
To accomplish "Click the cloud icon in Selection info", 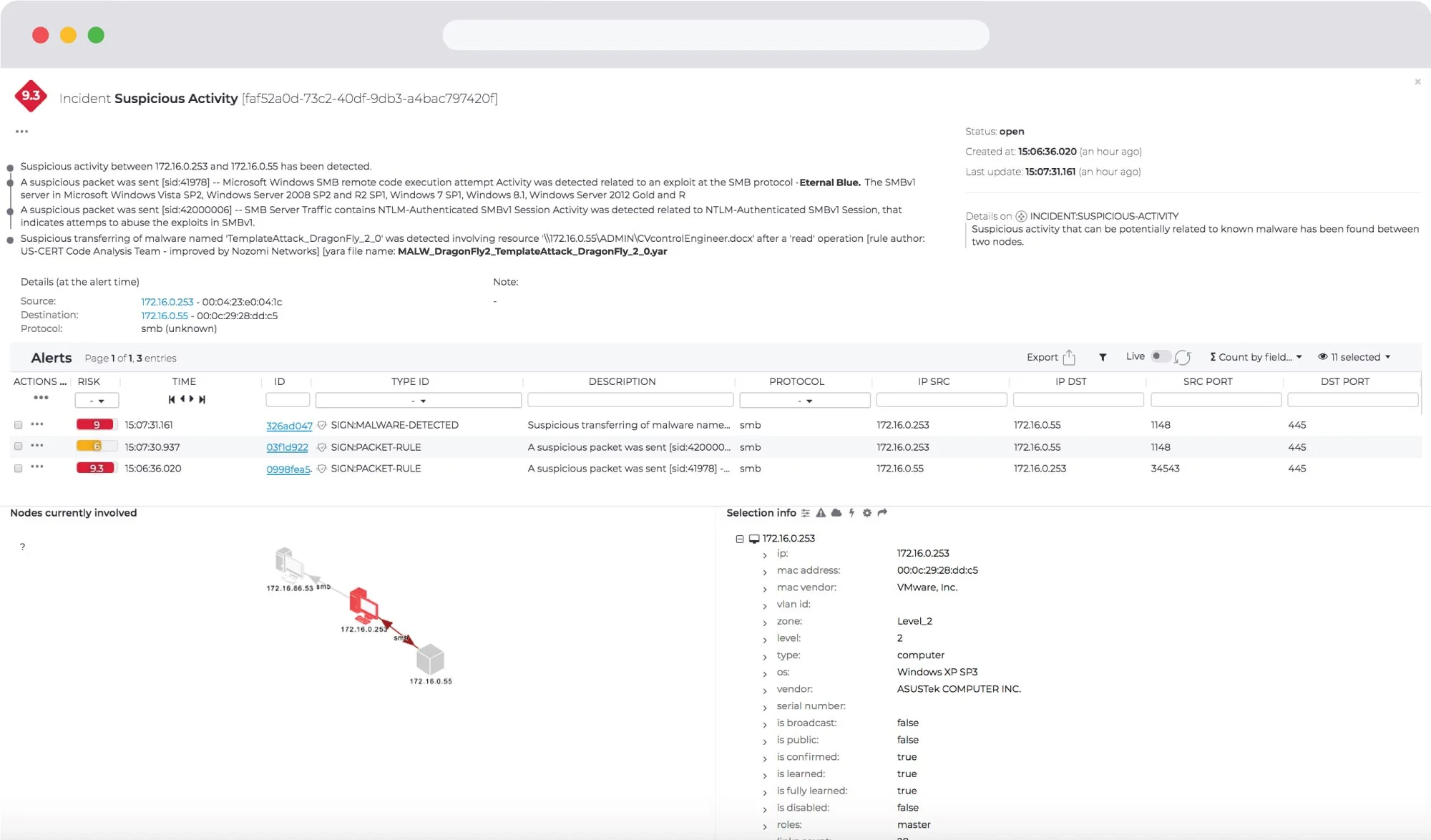I will pyautogui.click(x=836, y=513).
